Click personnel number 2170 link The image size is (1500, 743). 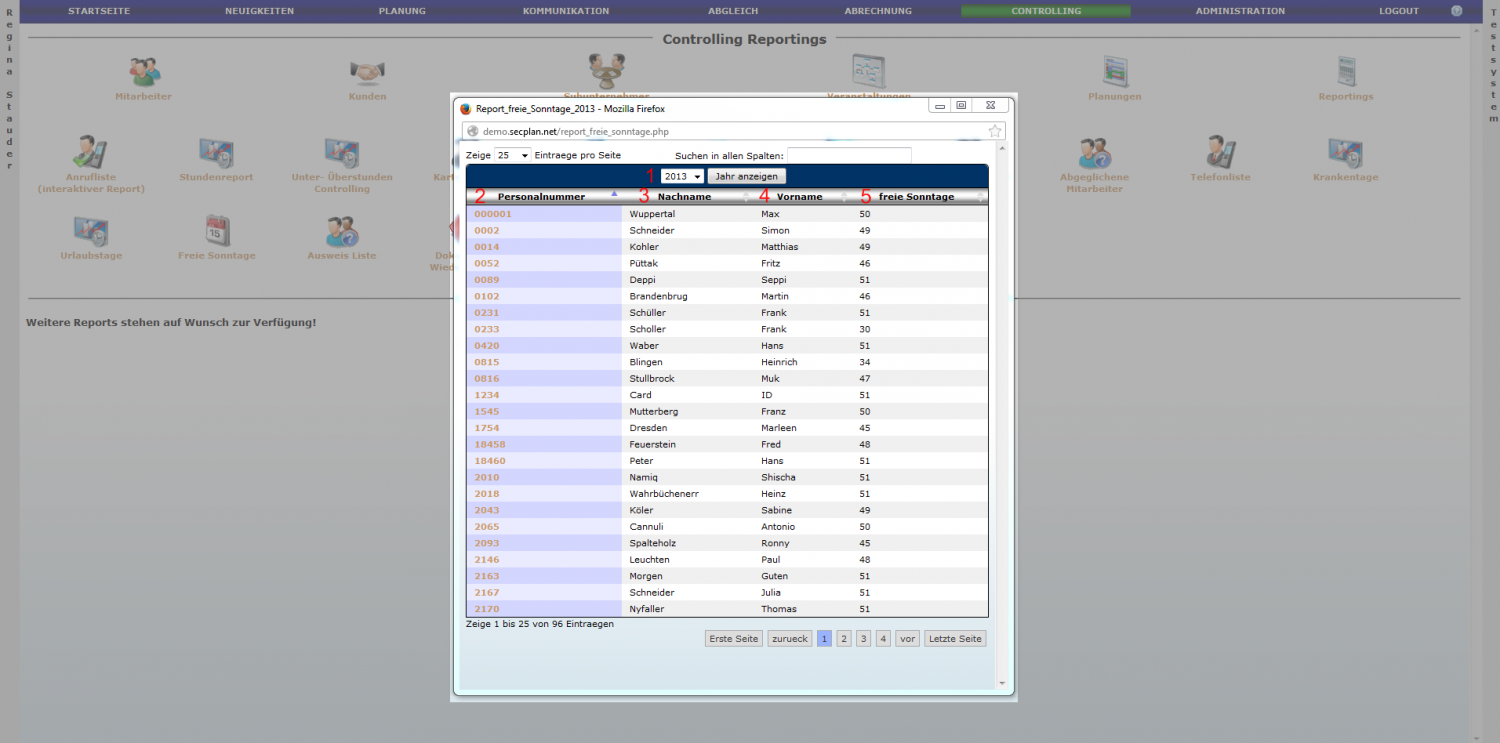tap(487, 609)
